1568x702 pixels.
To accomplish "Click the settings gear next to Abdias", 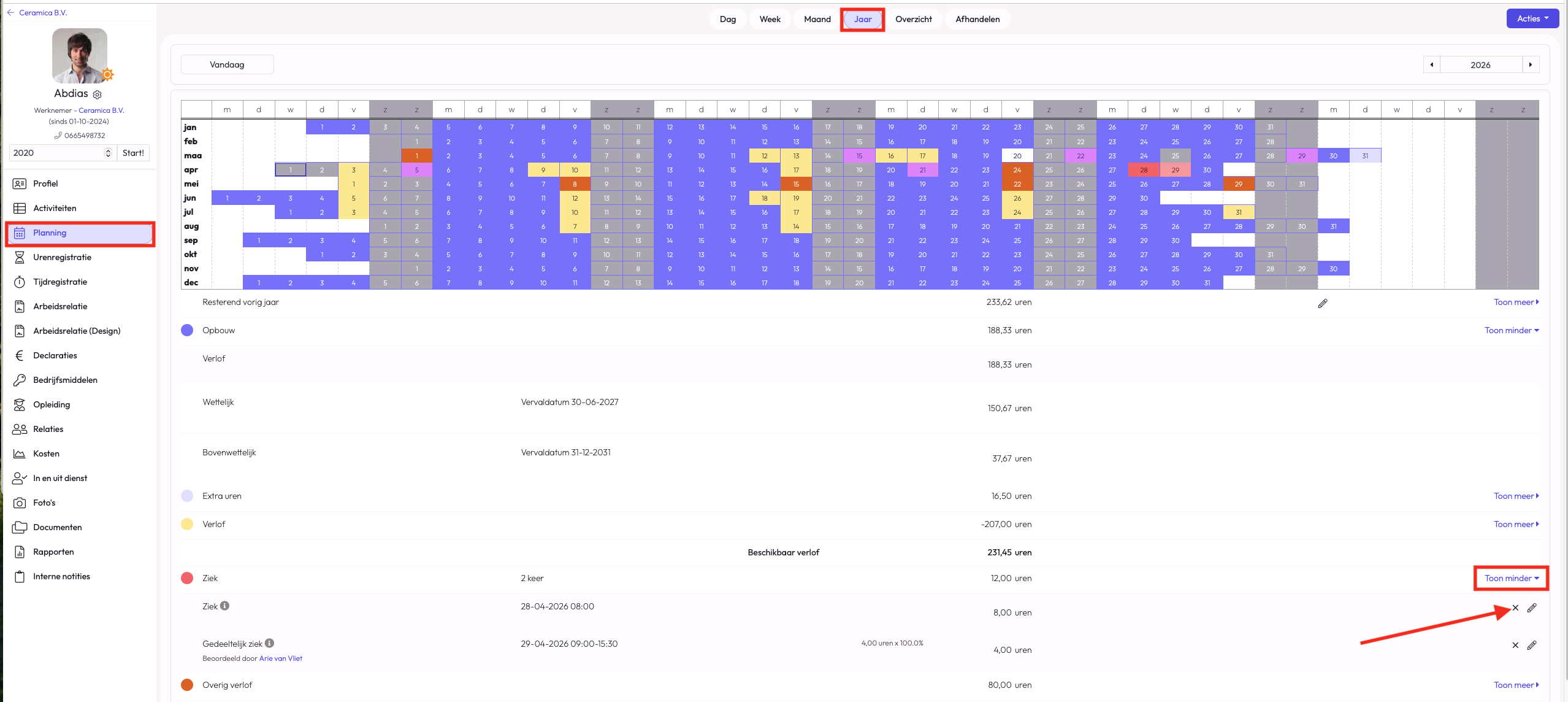I will 97,94.
